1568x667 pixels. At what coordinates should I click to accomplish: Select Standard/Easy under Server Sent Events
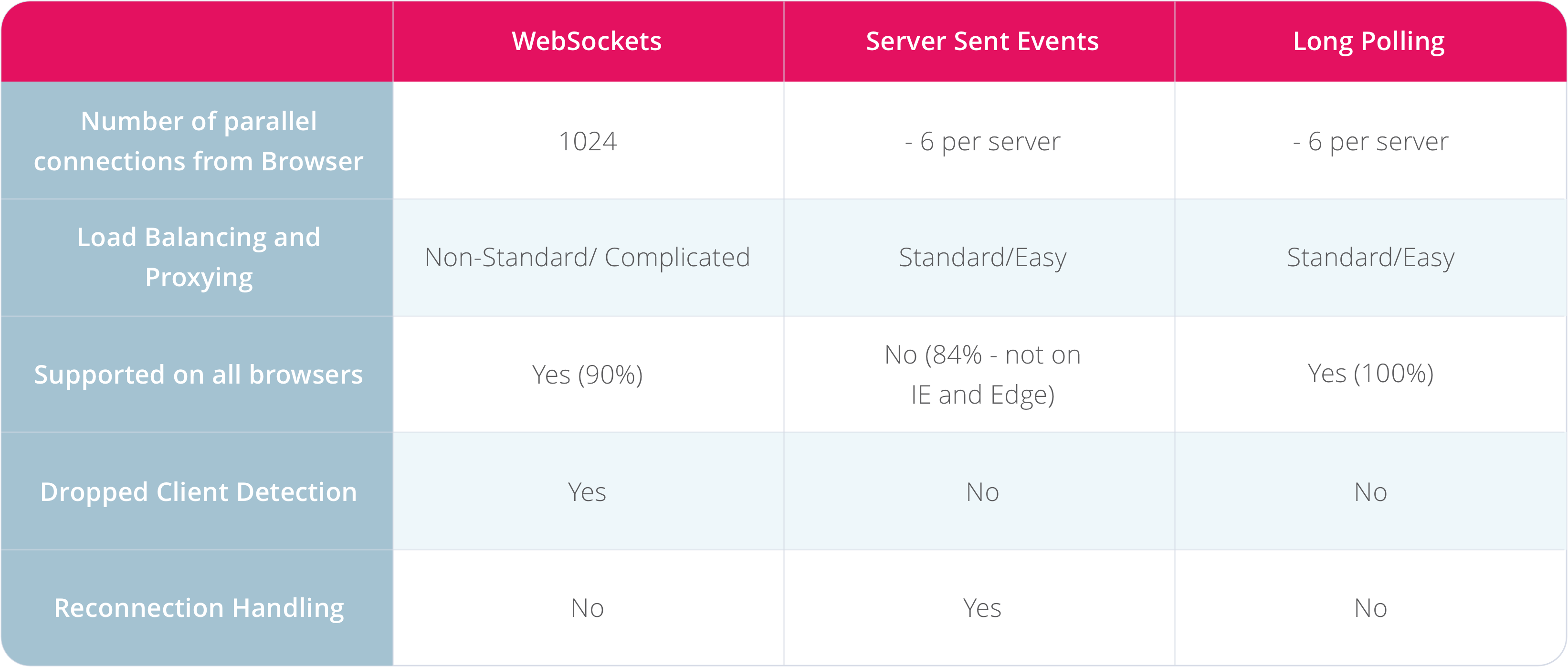pos(982,257)
